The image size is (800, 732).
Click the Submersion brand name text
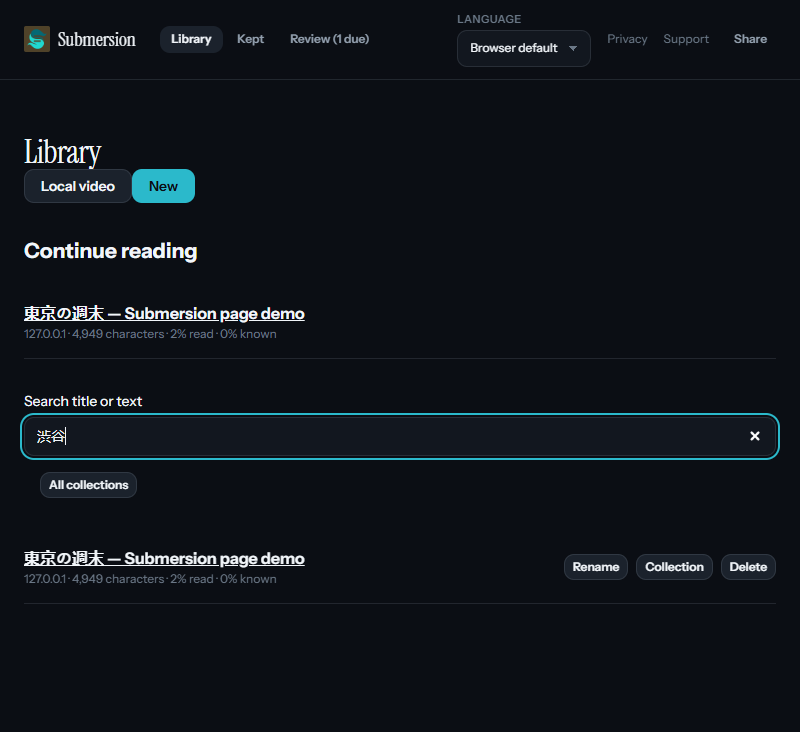96,39
